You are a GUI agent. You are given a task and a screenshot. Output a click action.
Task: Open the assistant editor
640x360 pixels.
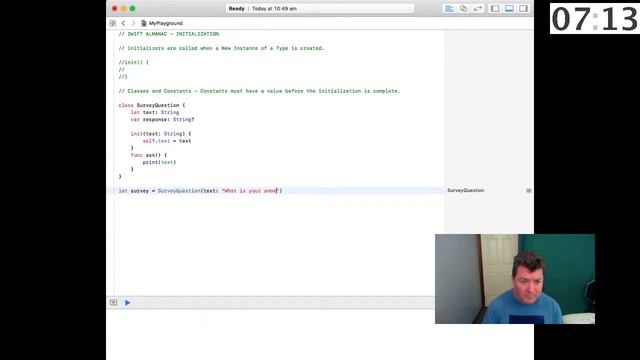(463, 9)
